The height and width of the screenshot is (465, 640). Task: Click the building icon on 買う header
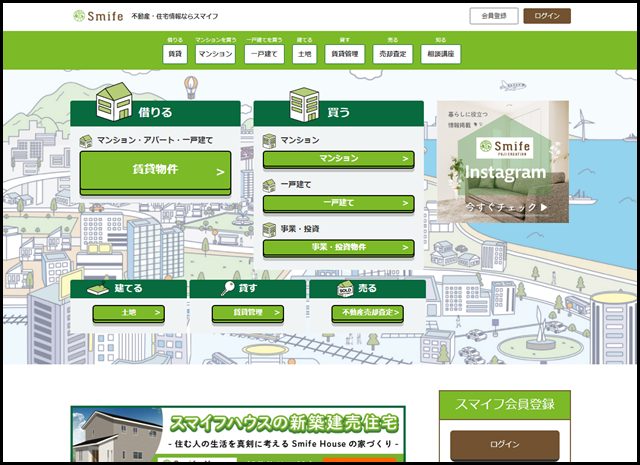pos(304,105)
